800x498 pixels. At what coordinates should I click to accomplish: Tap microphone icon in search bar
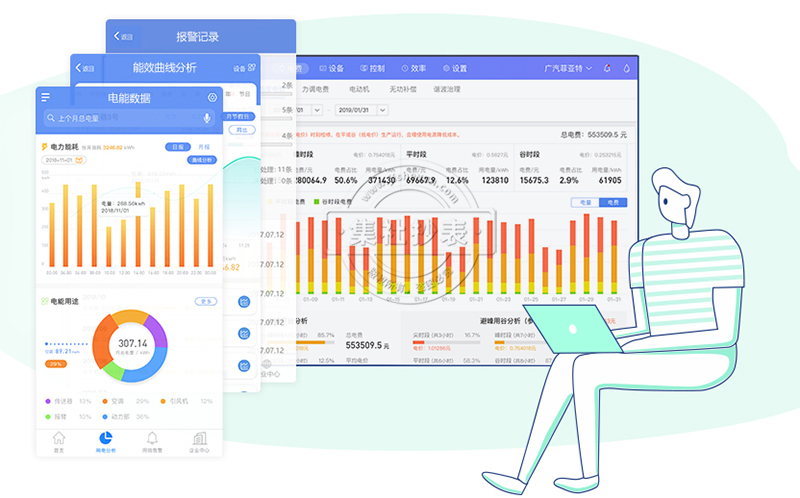click(207, 119)
